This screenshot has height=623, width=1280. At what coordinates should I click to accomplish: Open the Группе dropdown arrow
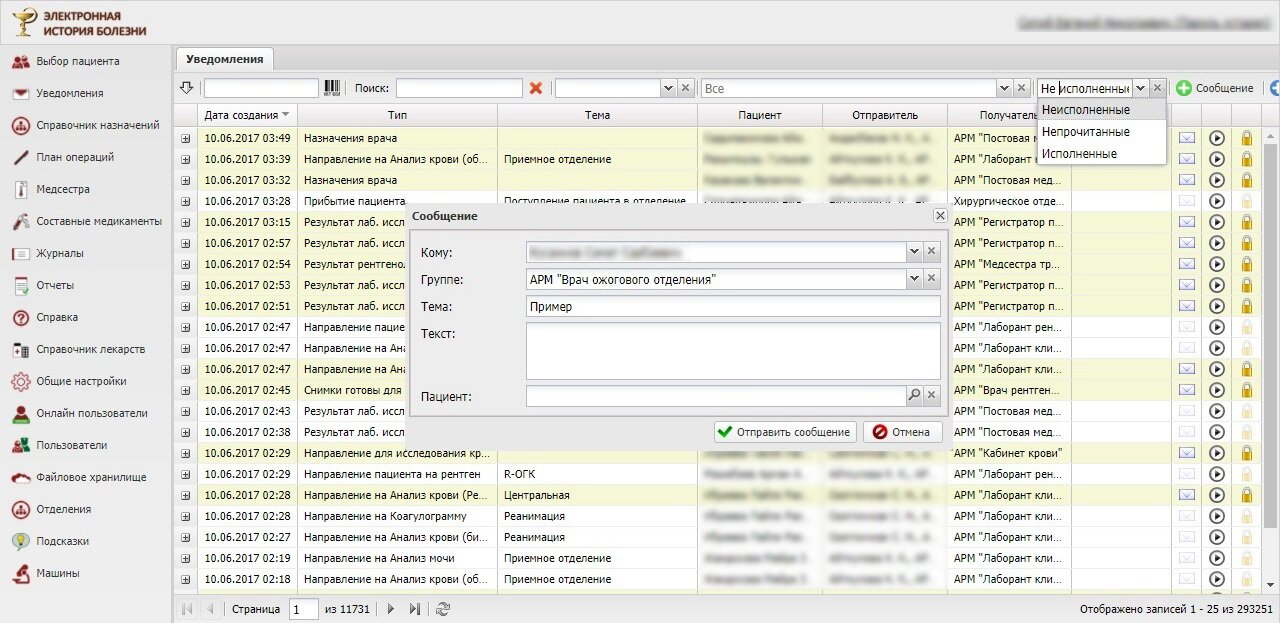click(914, 280)
